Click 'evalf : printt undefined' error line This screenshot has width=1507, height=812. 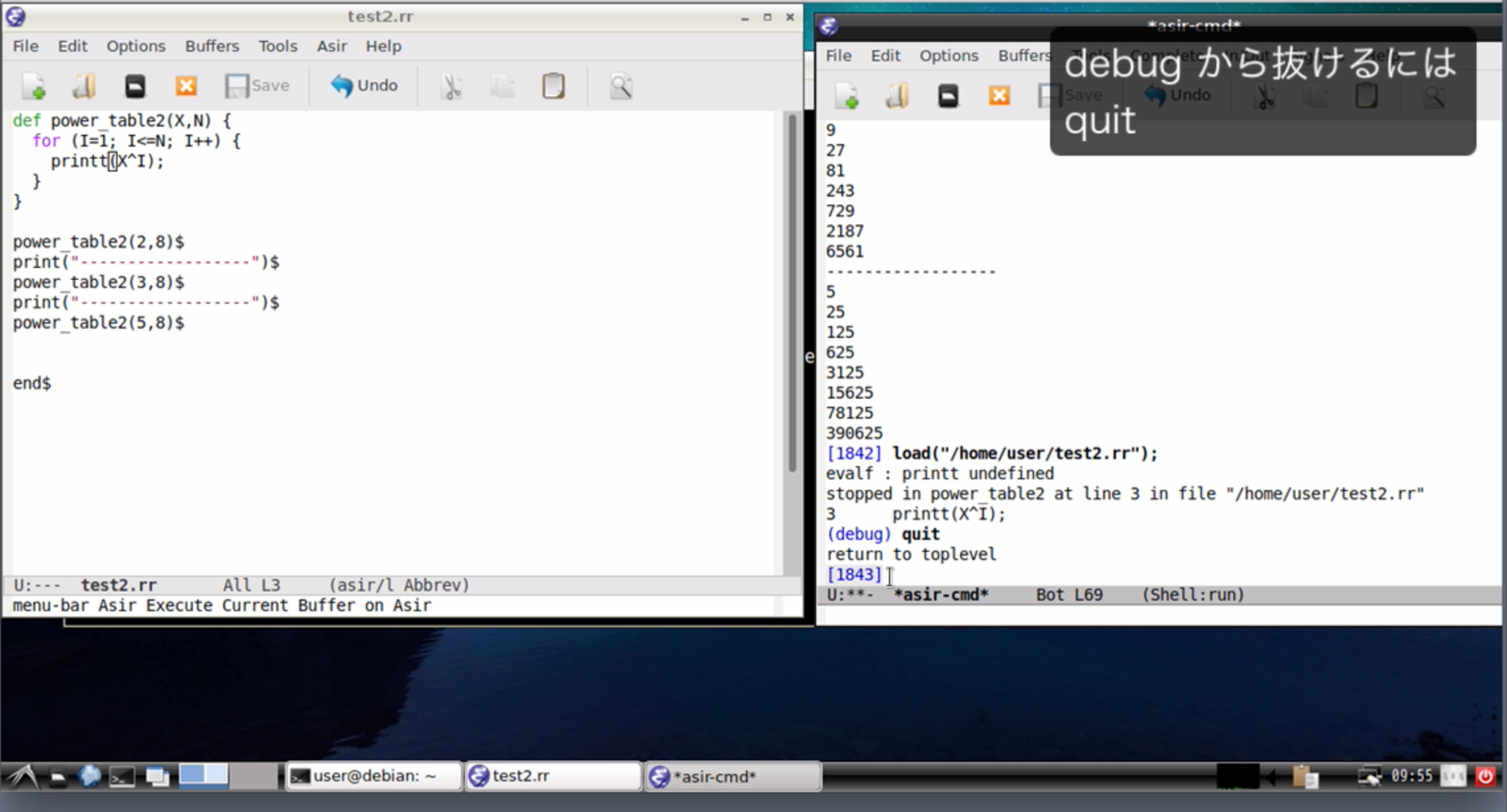[940, 474]
